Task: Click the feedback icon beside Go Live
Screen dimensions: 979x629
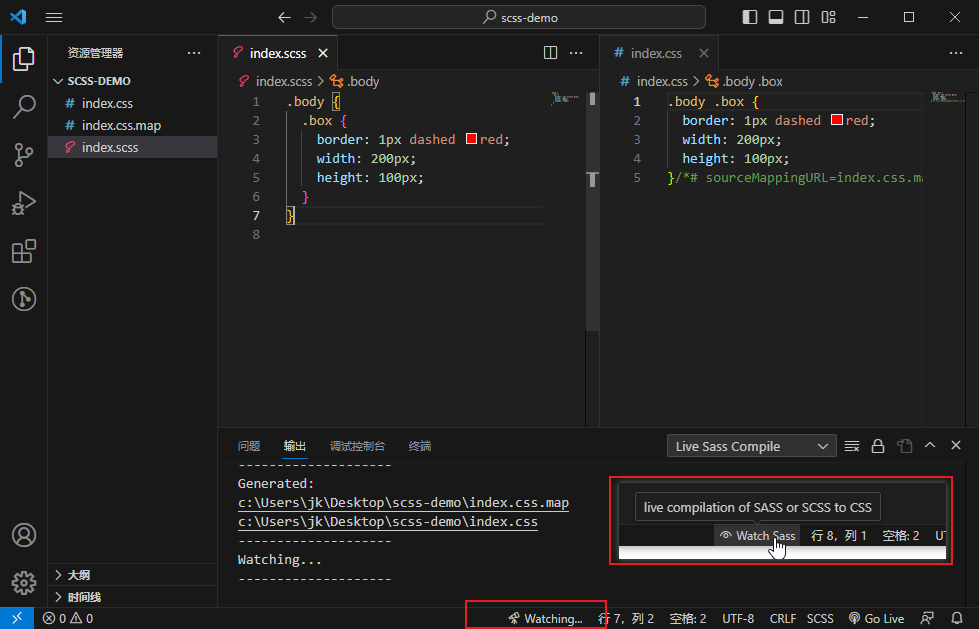Action: pyautogui.click(x=928, y=618)
